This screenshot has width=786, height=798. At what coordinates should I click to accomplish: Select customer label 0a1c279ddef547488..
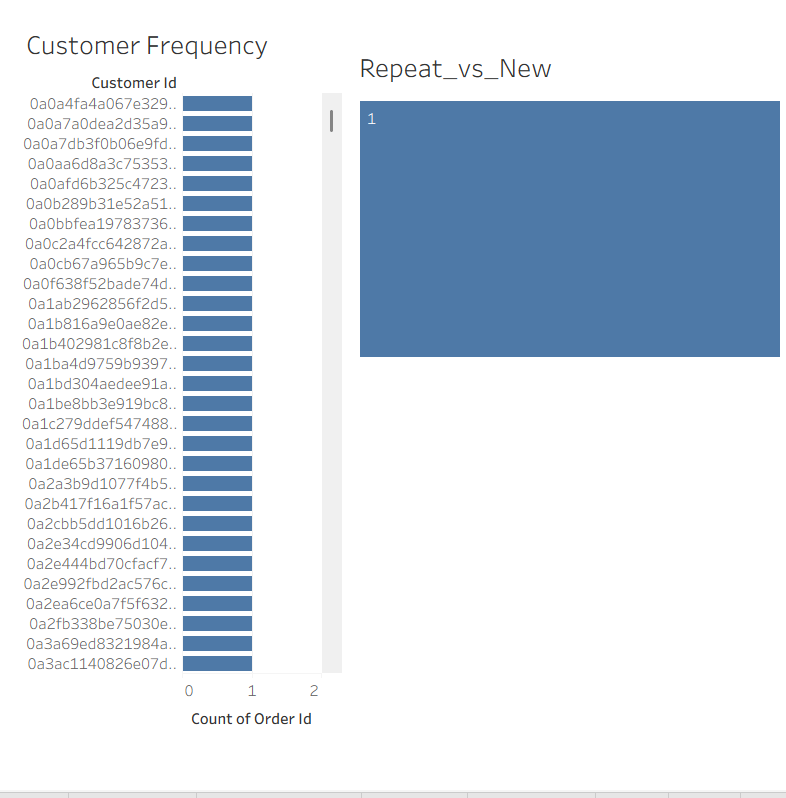coord(99,424)
